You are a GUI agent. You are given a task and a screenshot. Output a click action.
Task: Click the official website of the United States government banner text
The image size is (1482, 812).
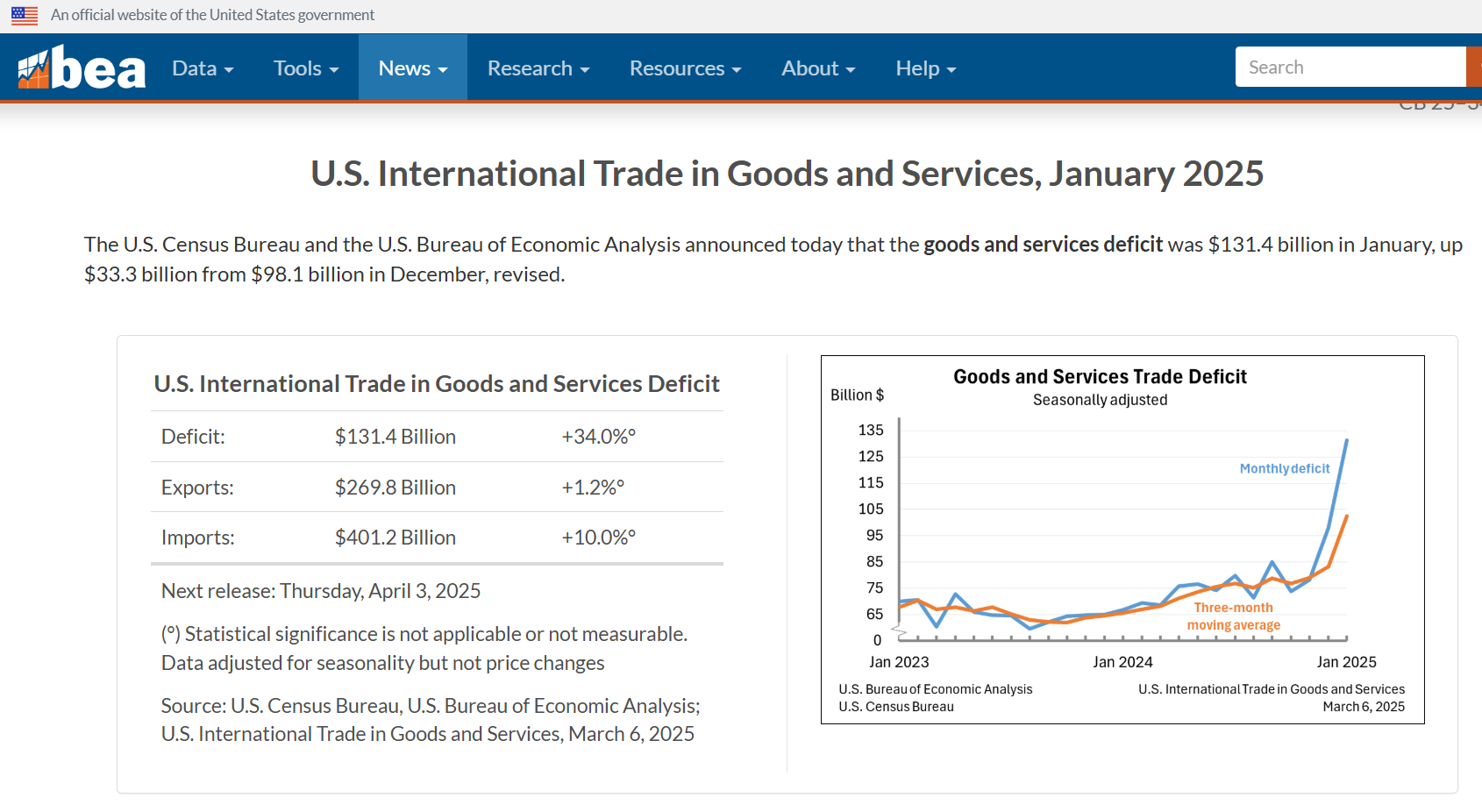click(212, 15)
